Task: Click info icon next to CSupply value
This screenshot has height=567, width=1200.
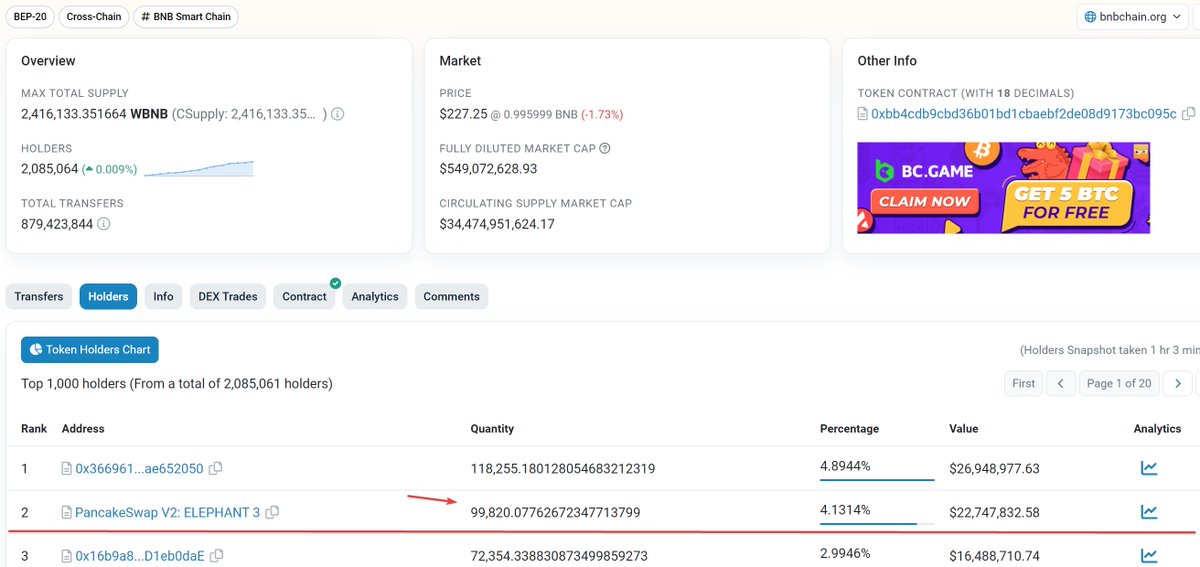Action: pos(338,114)
